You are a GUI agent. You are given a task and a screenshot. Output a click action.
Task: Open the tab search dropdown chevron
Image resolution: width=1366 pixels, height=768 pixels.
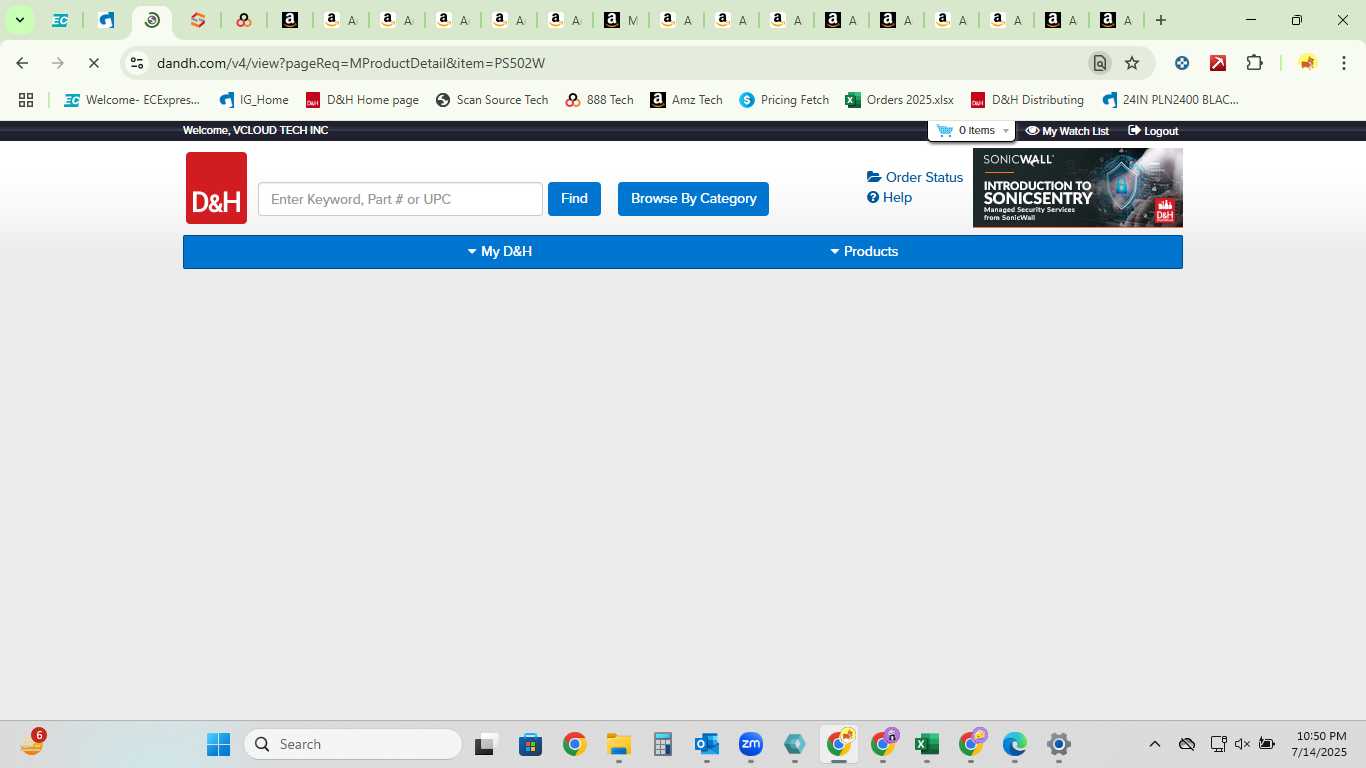[19, 20]
